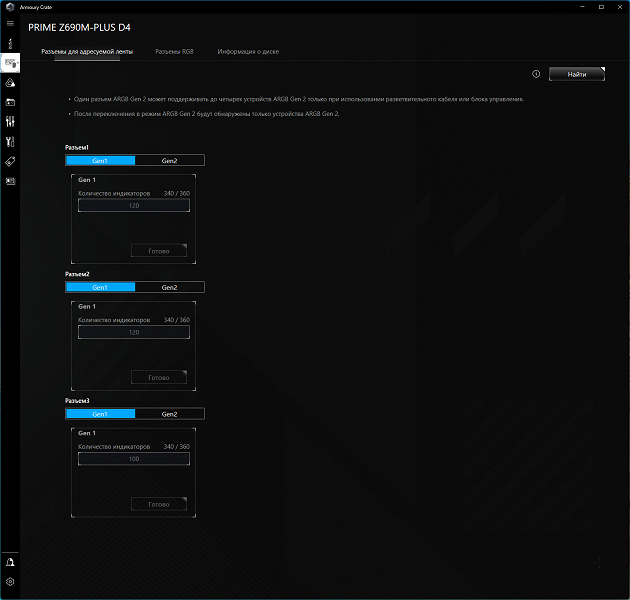Click Количество индикаторов label under Разъем3
The height and width of the screenshot is (600, 630).
pyautogui.click(x=114, y=446)
